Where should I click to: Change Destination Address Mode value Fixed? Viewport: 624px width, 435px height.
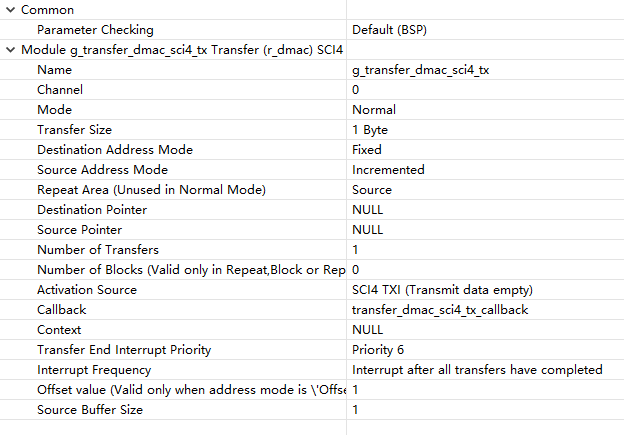click(x=485, y=150)
